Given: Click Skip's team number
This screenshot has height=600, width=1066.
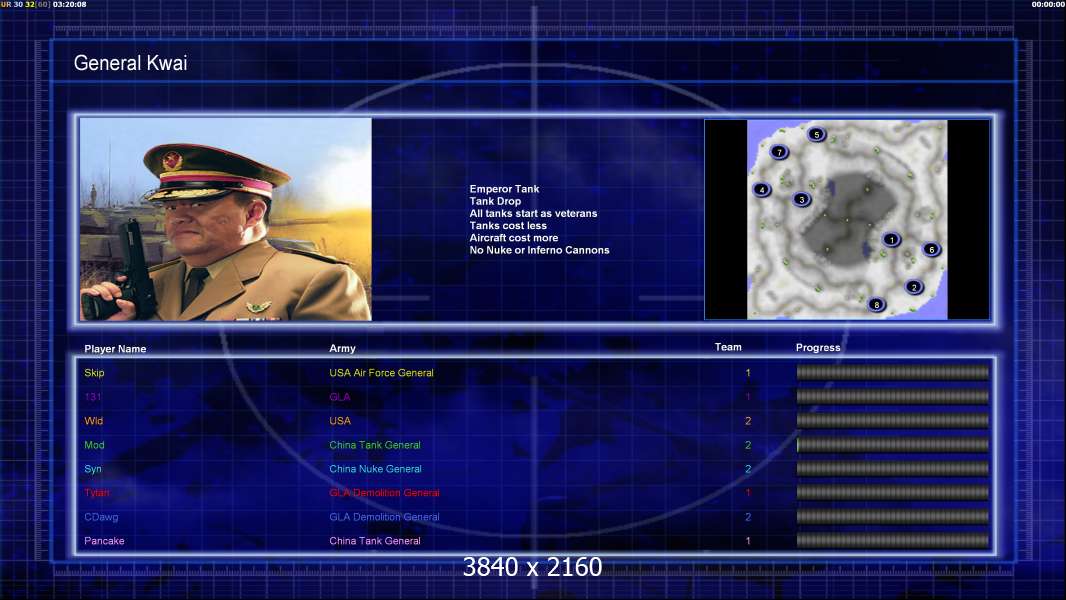Looking at the screenshot, I should point(748,373).
